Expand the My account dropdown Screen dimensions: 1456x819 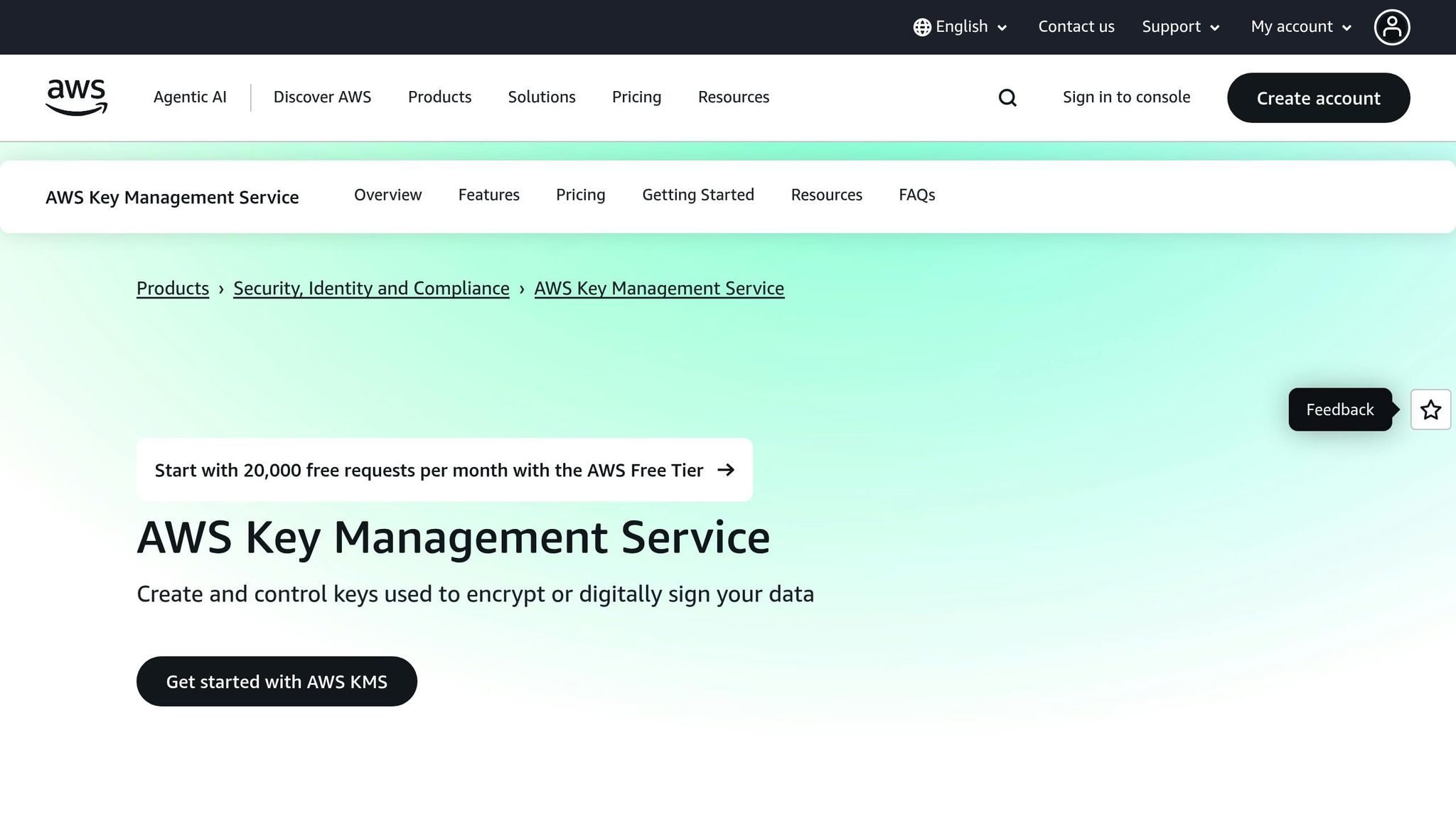(x=1300, y=26)
